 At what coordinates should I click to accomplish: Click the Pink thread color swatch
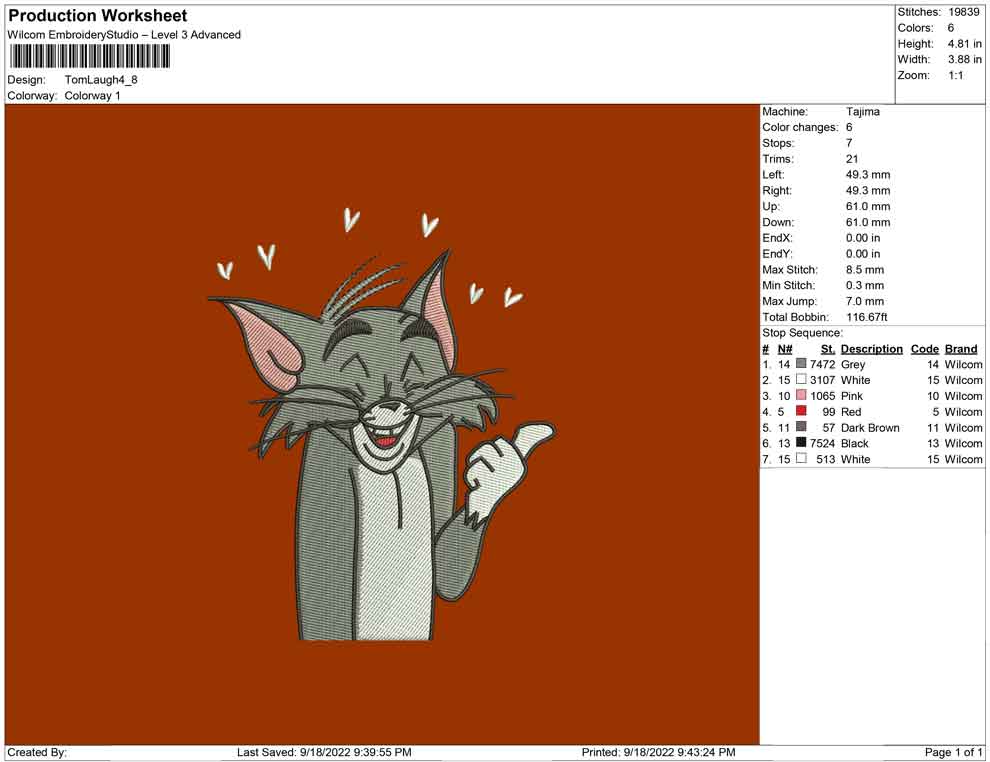pos(801,395)
